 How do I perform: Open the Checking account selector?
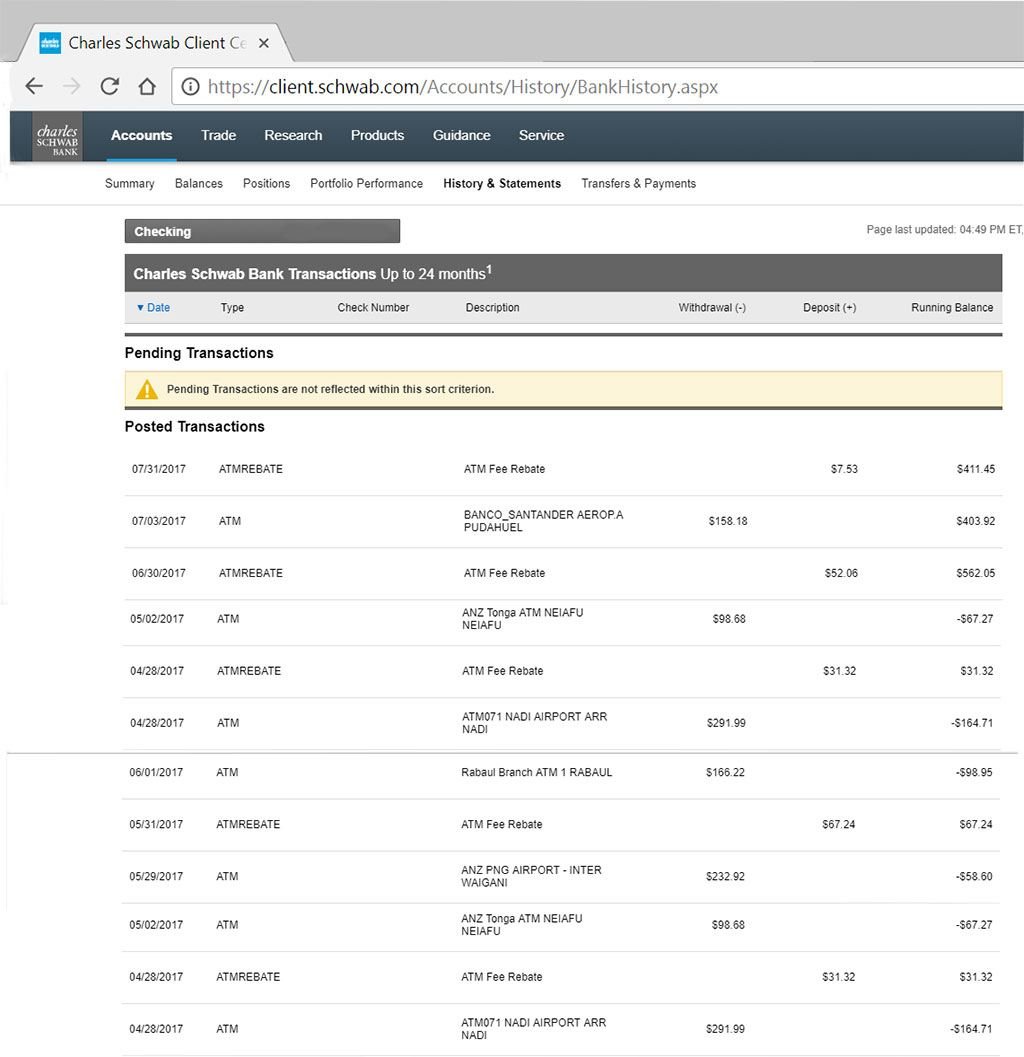coord(262,231)
